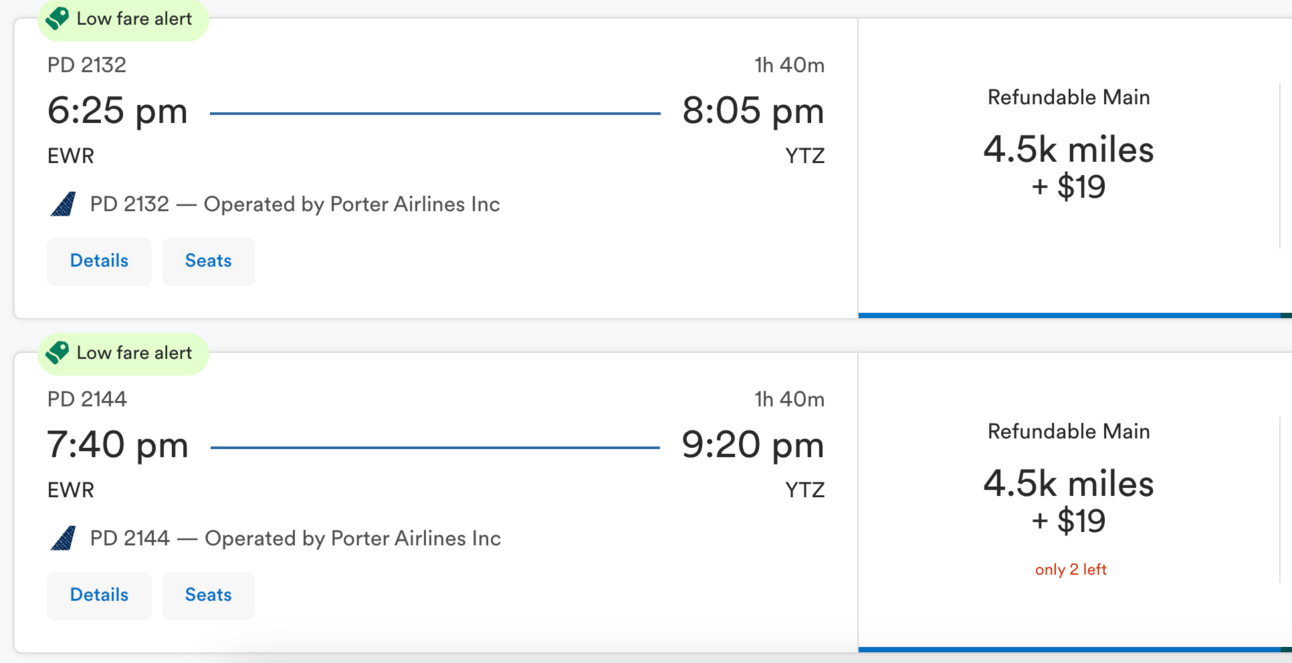This screenshot has width=1292, height=663.
Task: Click the 9:20 pm arrival time
Action: point(753,445)
